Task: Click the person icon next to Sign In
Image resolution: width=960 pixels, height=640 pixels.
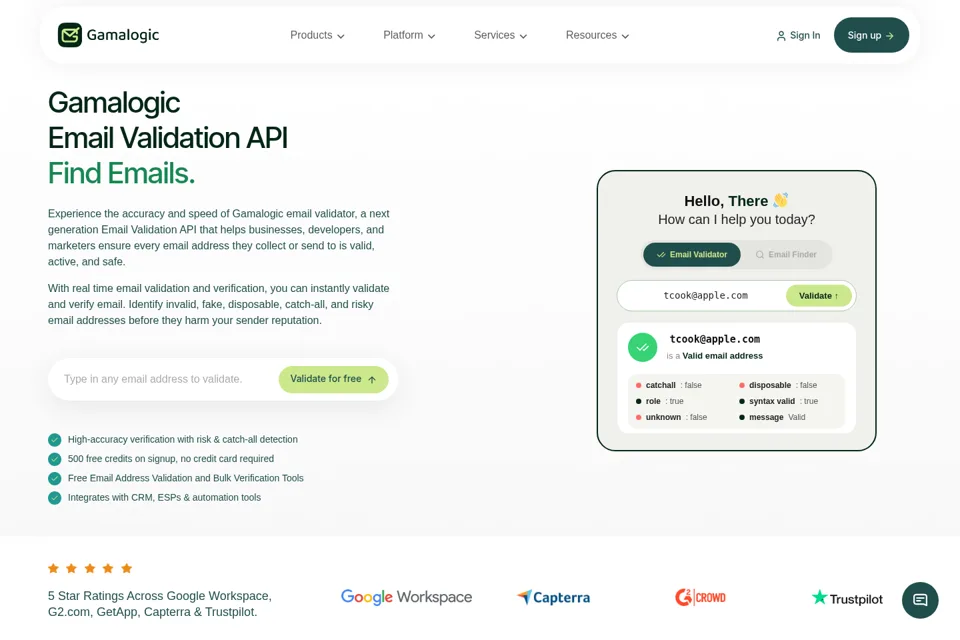Action: [781, 36]
